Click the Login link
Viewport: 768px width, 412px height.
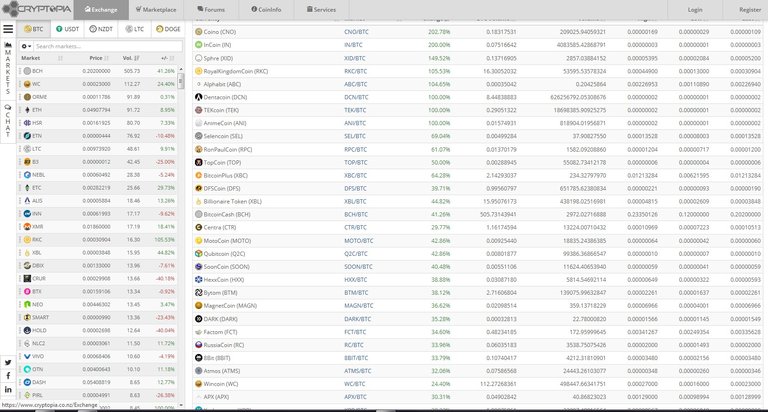point(695,9)
